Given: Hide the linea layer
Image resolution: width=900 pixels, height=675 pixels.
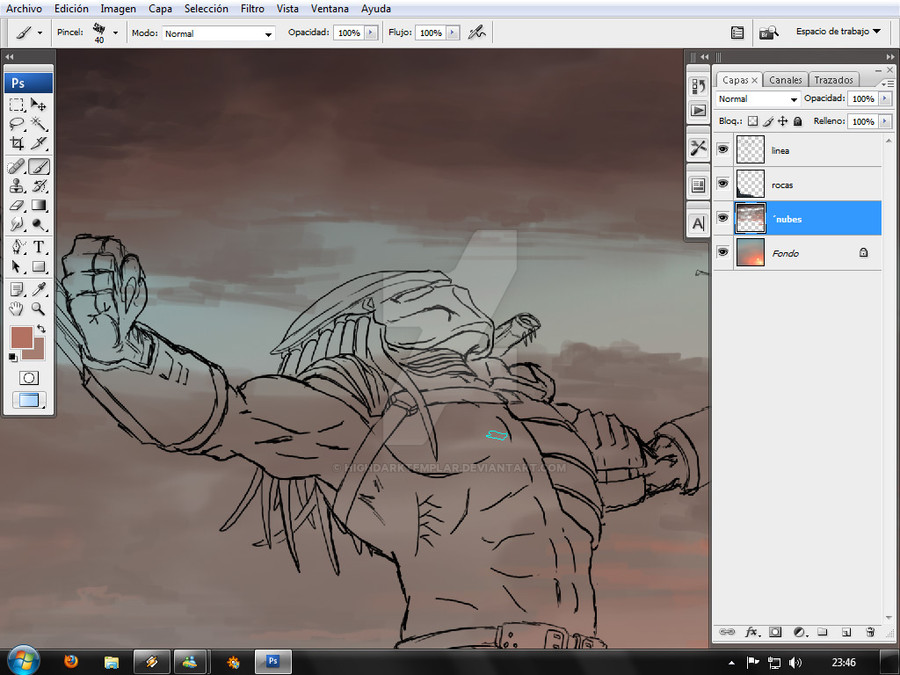Looking at the screenshot, I should [x=723, y=150].
